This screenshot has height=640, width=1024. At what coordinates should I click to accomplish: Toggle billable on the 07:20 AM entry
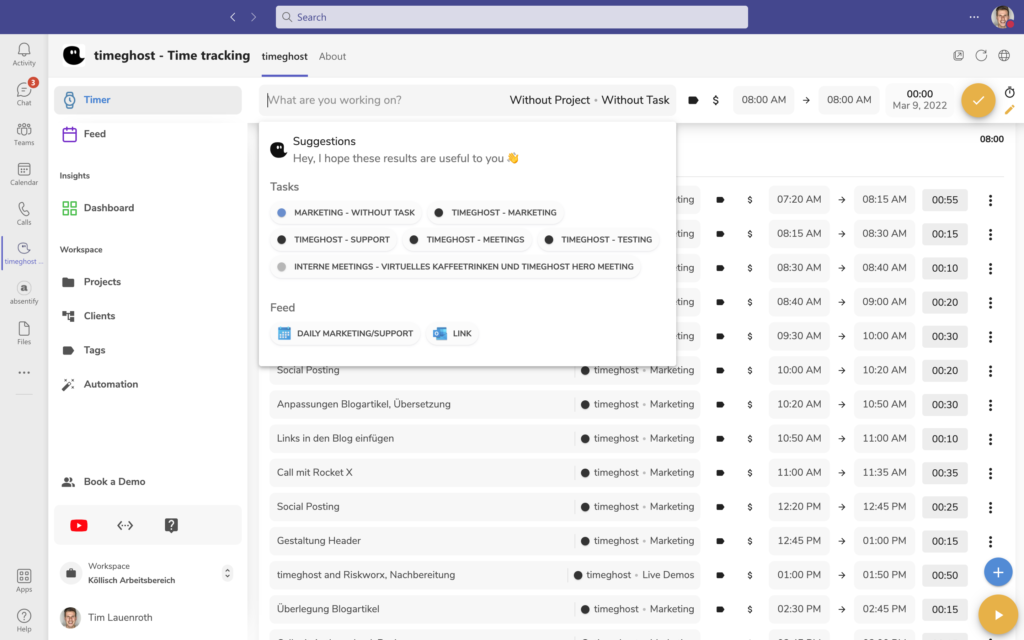point(749,200)
